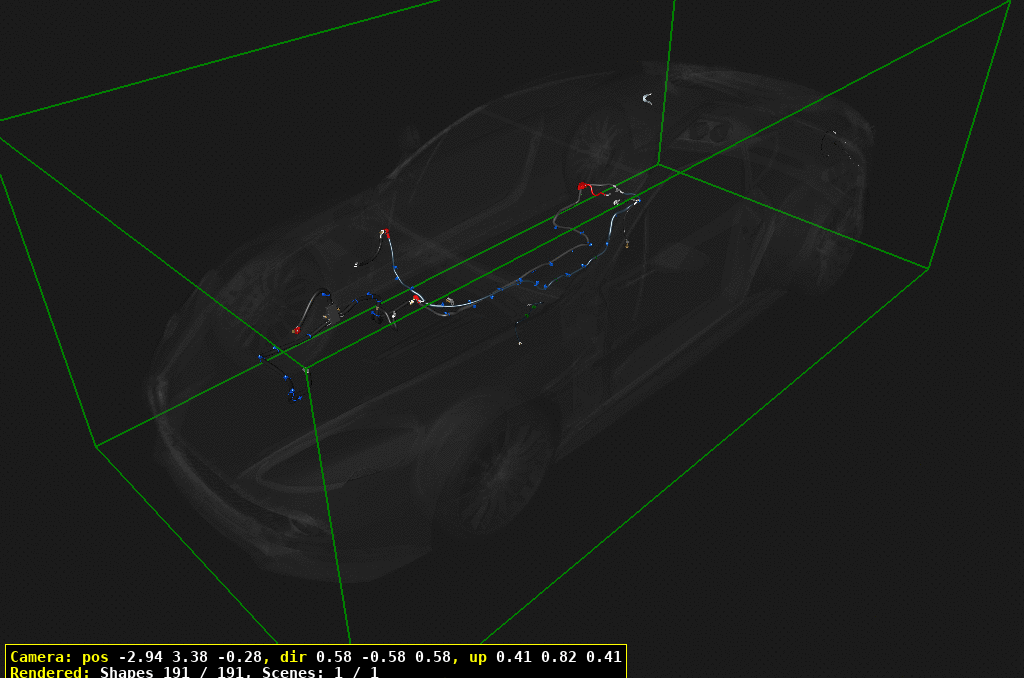The height and width of the screenshot is (678, 1024).
Task: Click the red fastener at the mid-harness branch
Action: point(415,299)
